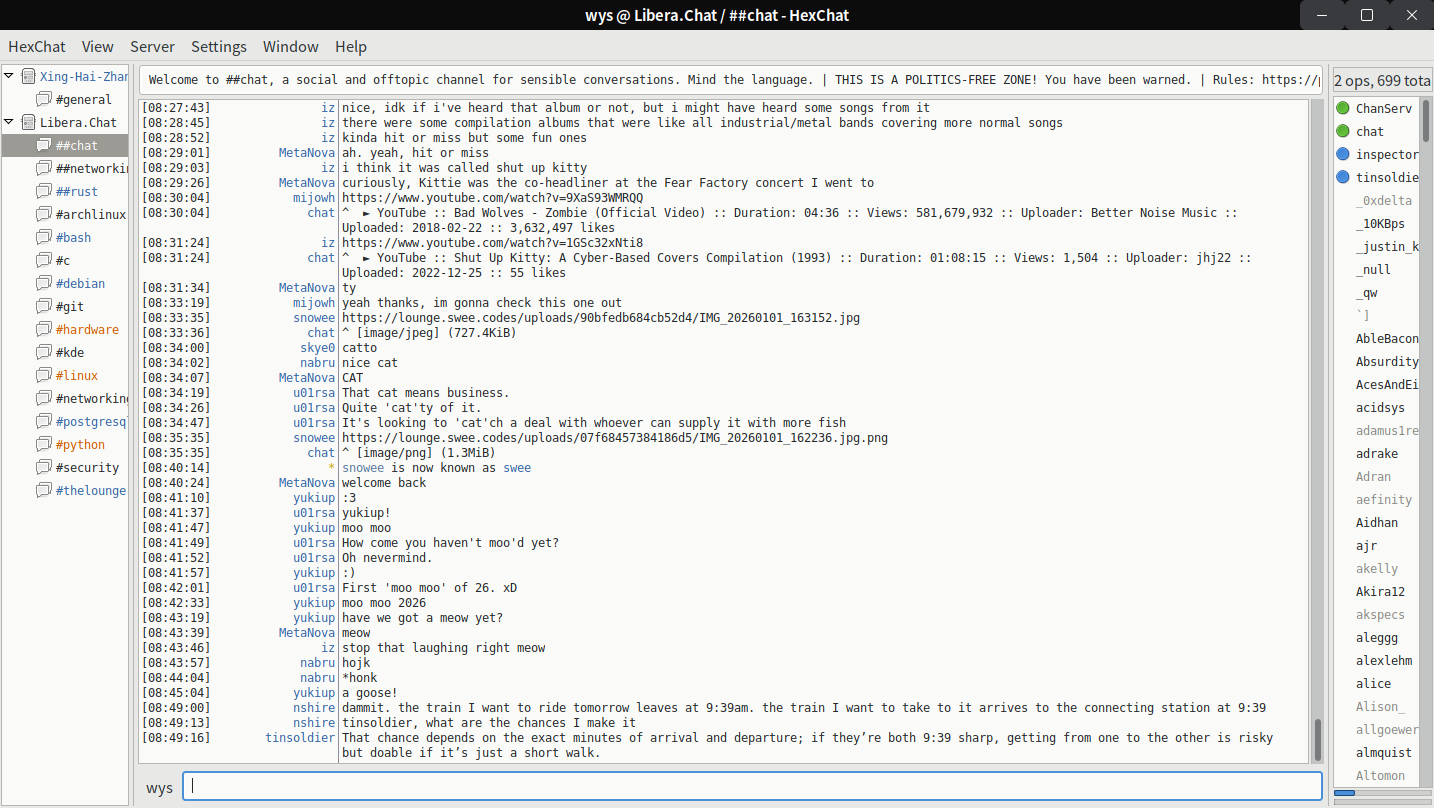Click the blue status icon beside inspector
Viewport: 1434px width, 808px height.
coord(1343,154)
